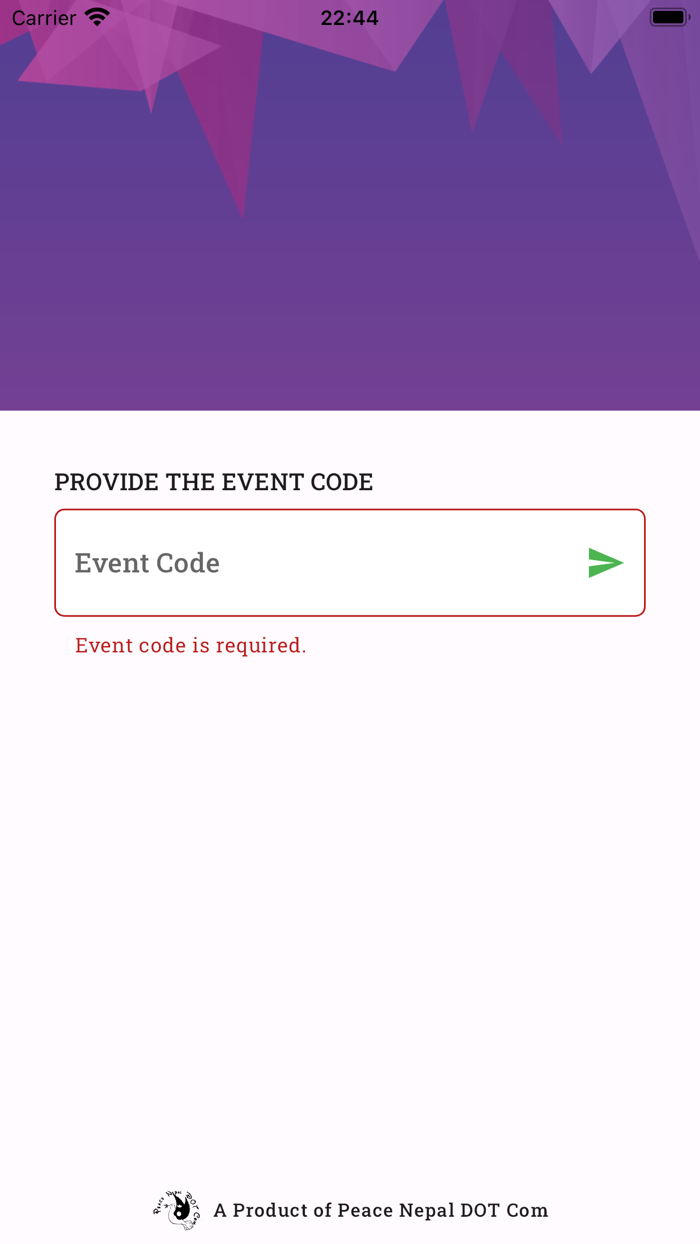Click the 'PROVIDE THE EVENT CODE' heading

[213, 482]
